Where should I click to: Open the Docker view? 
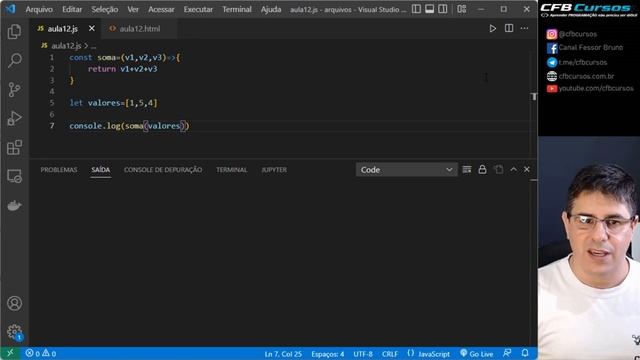pyautogui.click(x=14, y=205)
